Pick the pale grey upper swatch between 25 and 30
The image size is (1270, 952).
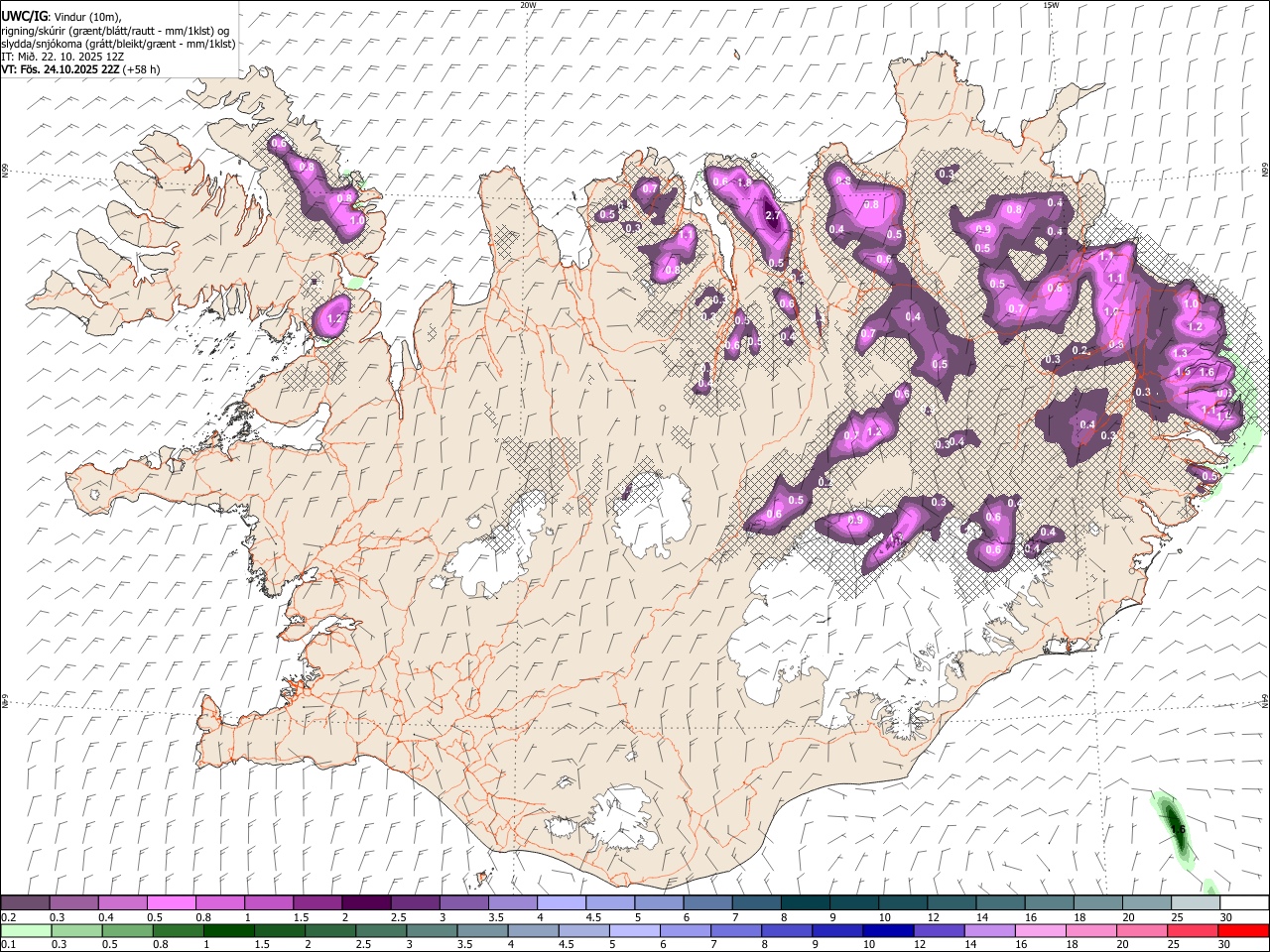pyautogui.click(x=1196, y=903)
